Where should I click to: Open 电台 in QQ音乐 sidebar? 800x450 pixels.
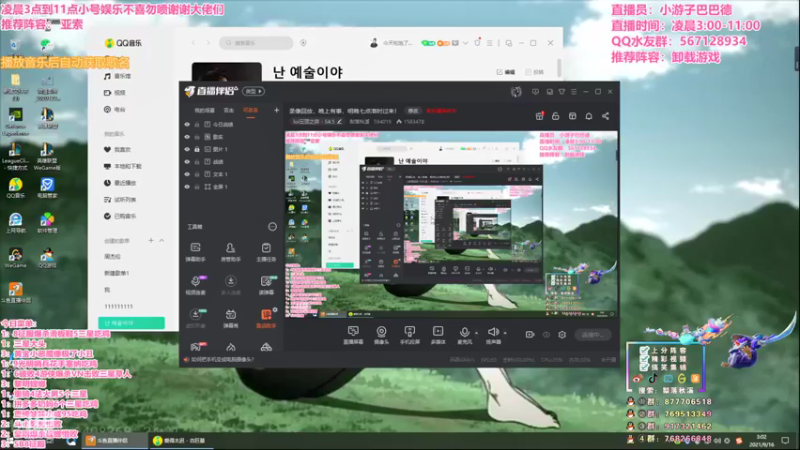pyautogui.click(x=114, y=109)
